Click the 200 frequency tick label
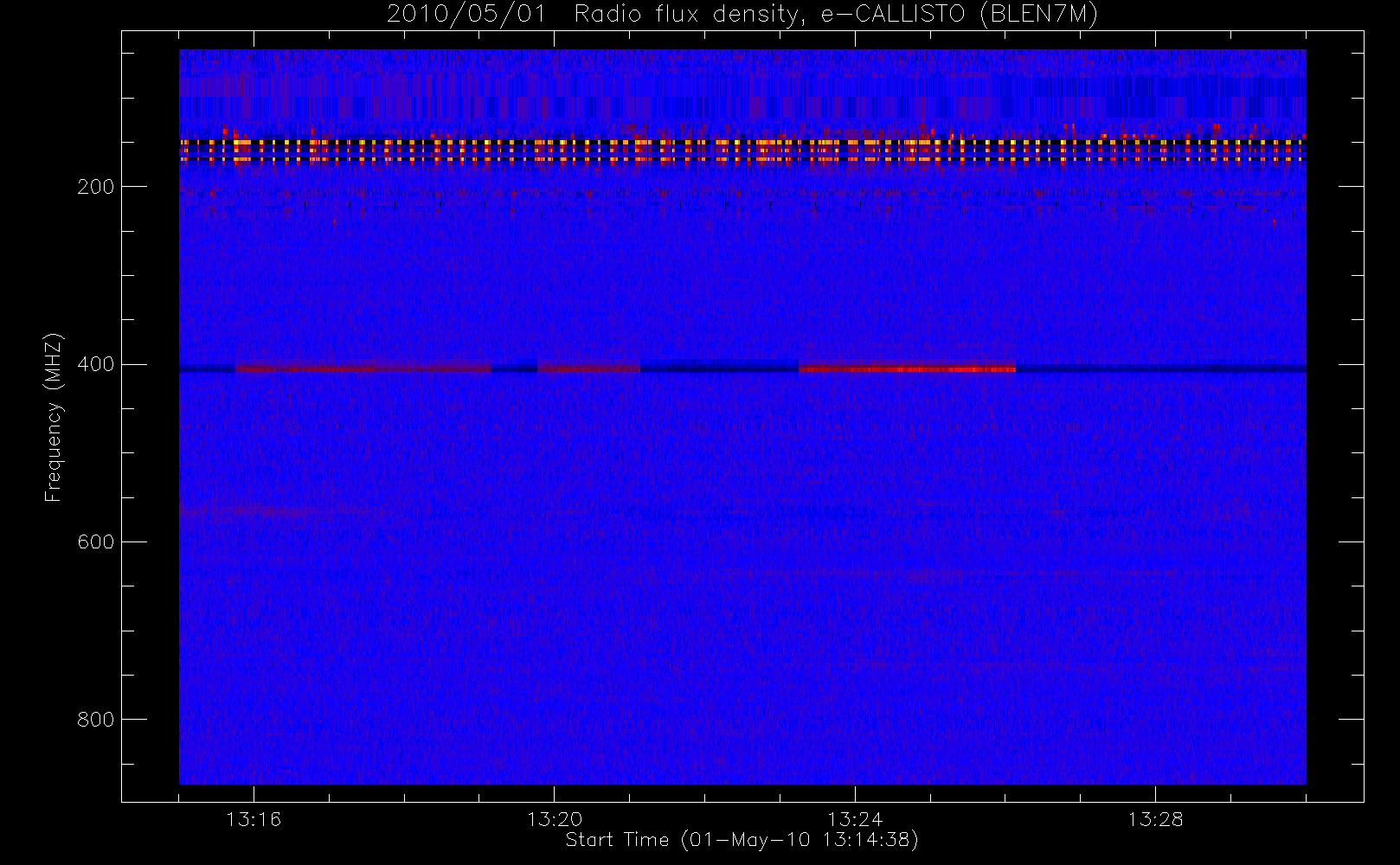The image size is (1400, 865). point(95,187)
